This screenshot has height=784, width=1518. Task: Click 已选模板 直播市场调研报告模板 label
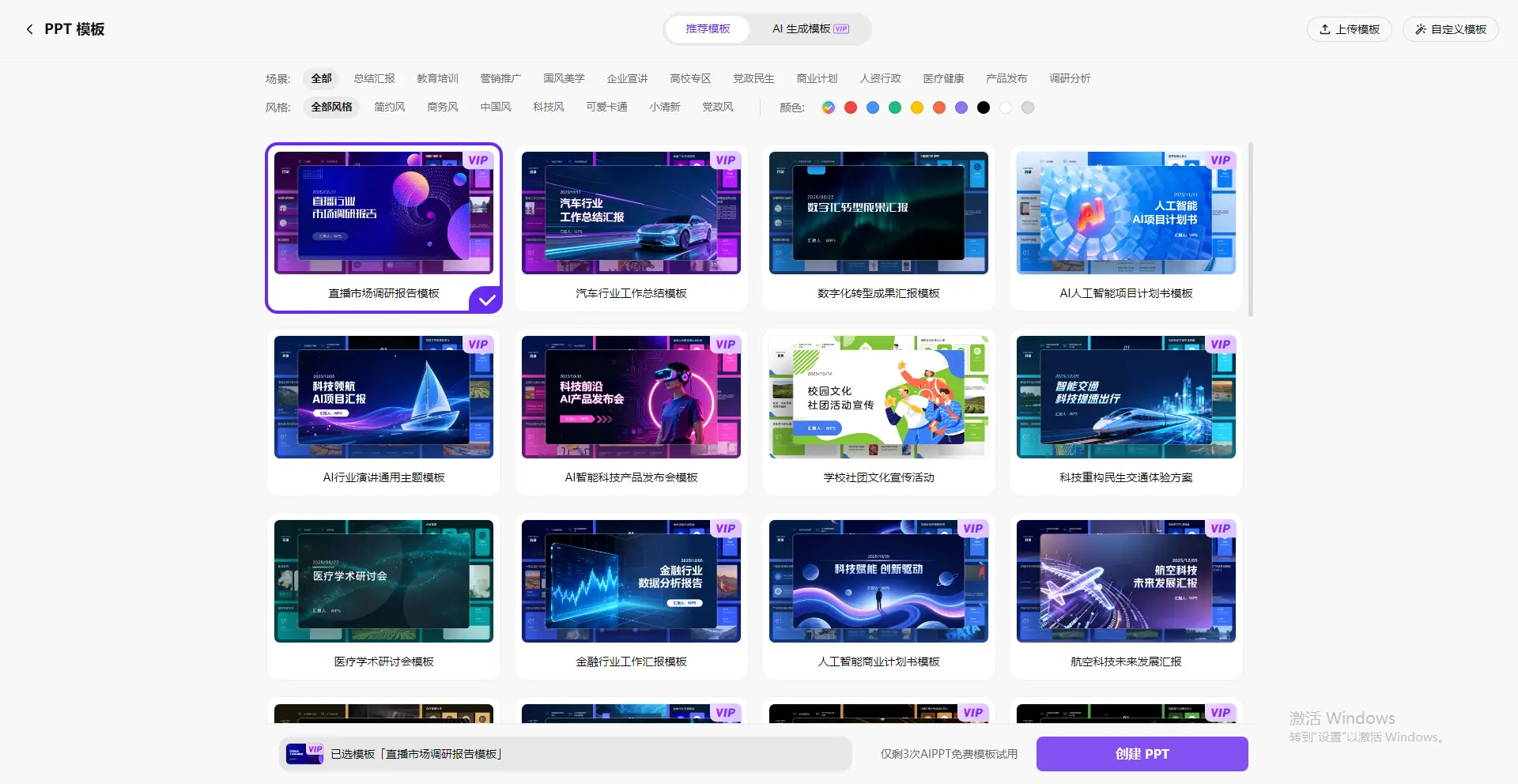pos(417,754)
